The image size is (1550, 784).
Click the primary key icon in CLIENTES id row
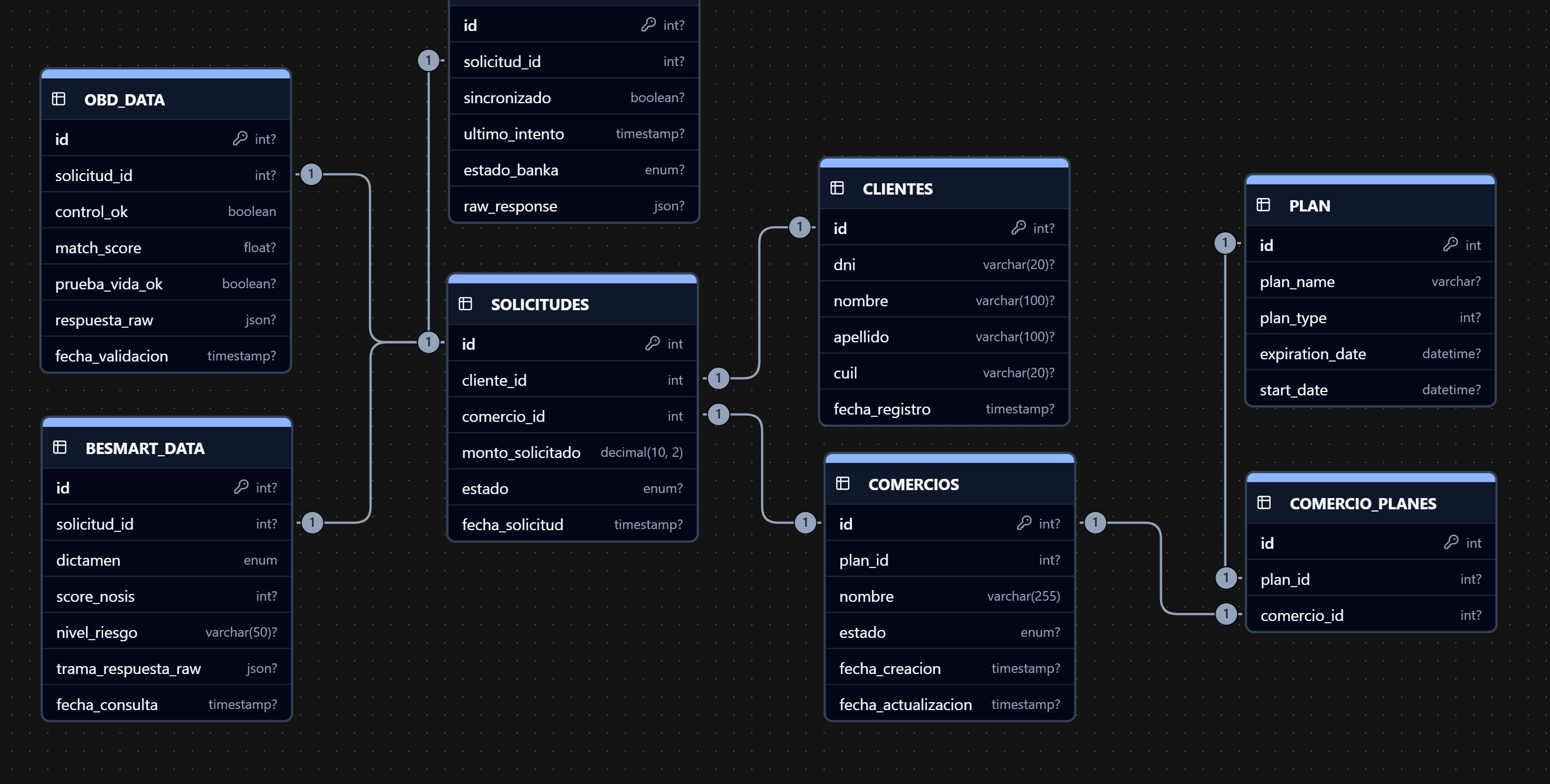[x=1018, y=227]
